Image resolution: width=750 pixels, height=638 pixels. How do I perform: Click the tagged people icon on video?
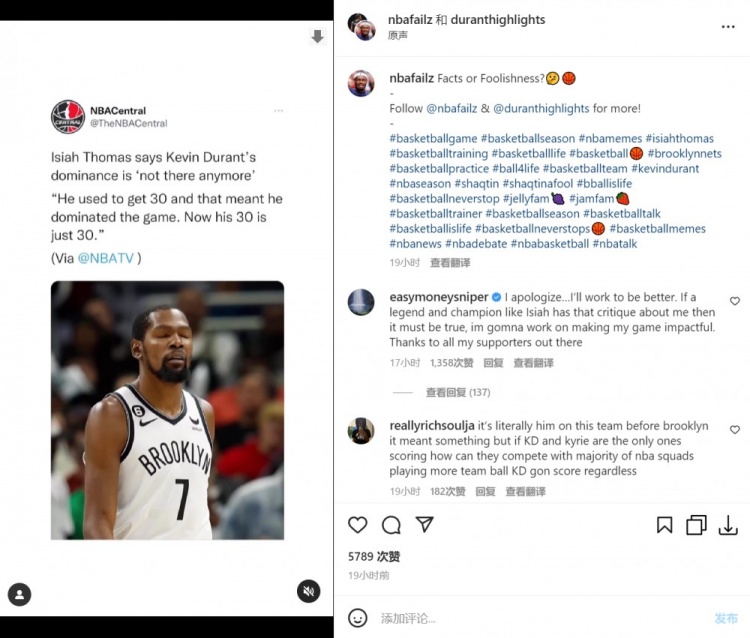[20, 594]
